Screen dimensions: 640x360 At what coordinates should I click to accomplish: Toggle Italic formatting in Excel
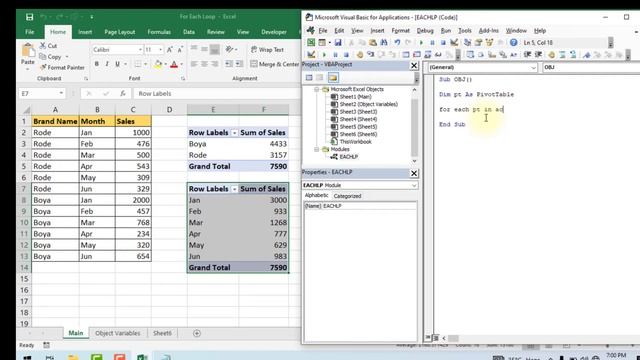[x=107, y=64]
